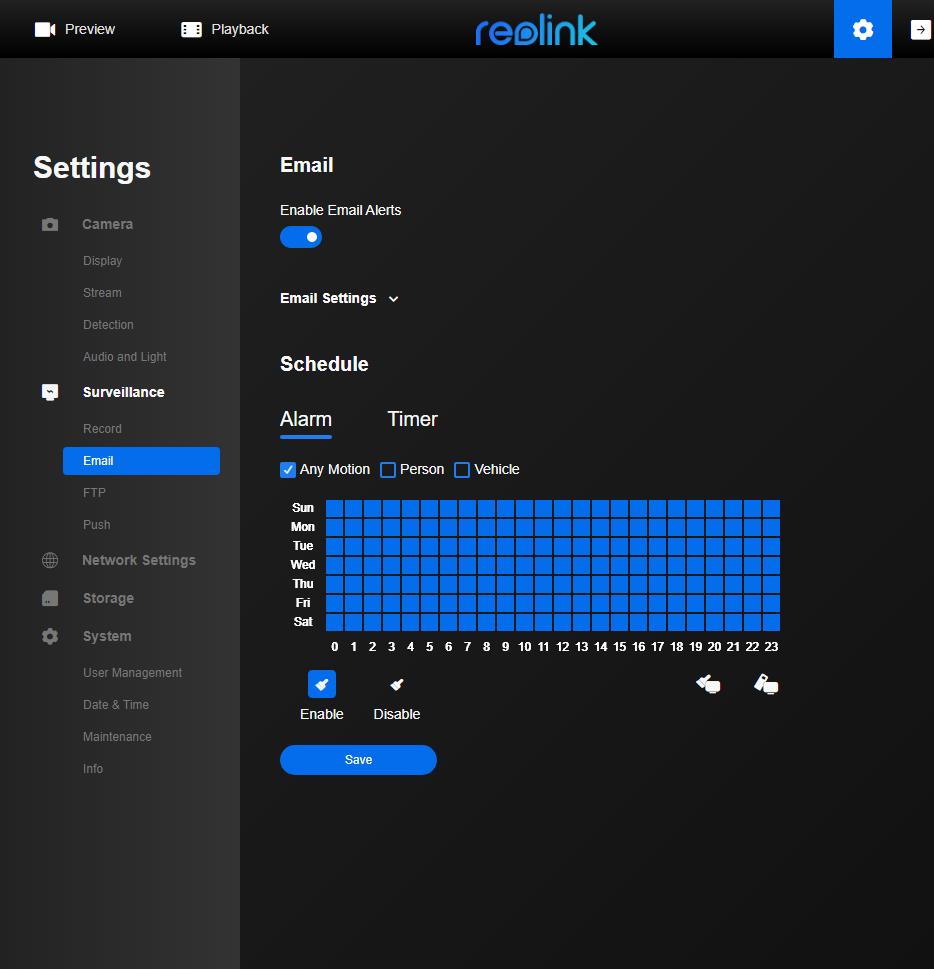Expand Network Settings in the sidebar
The image size is (934, 969).
point(138,560)
